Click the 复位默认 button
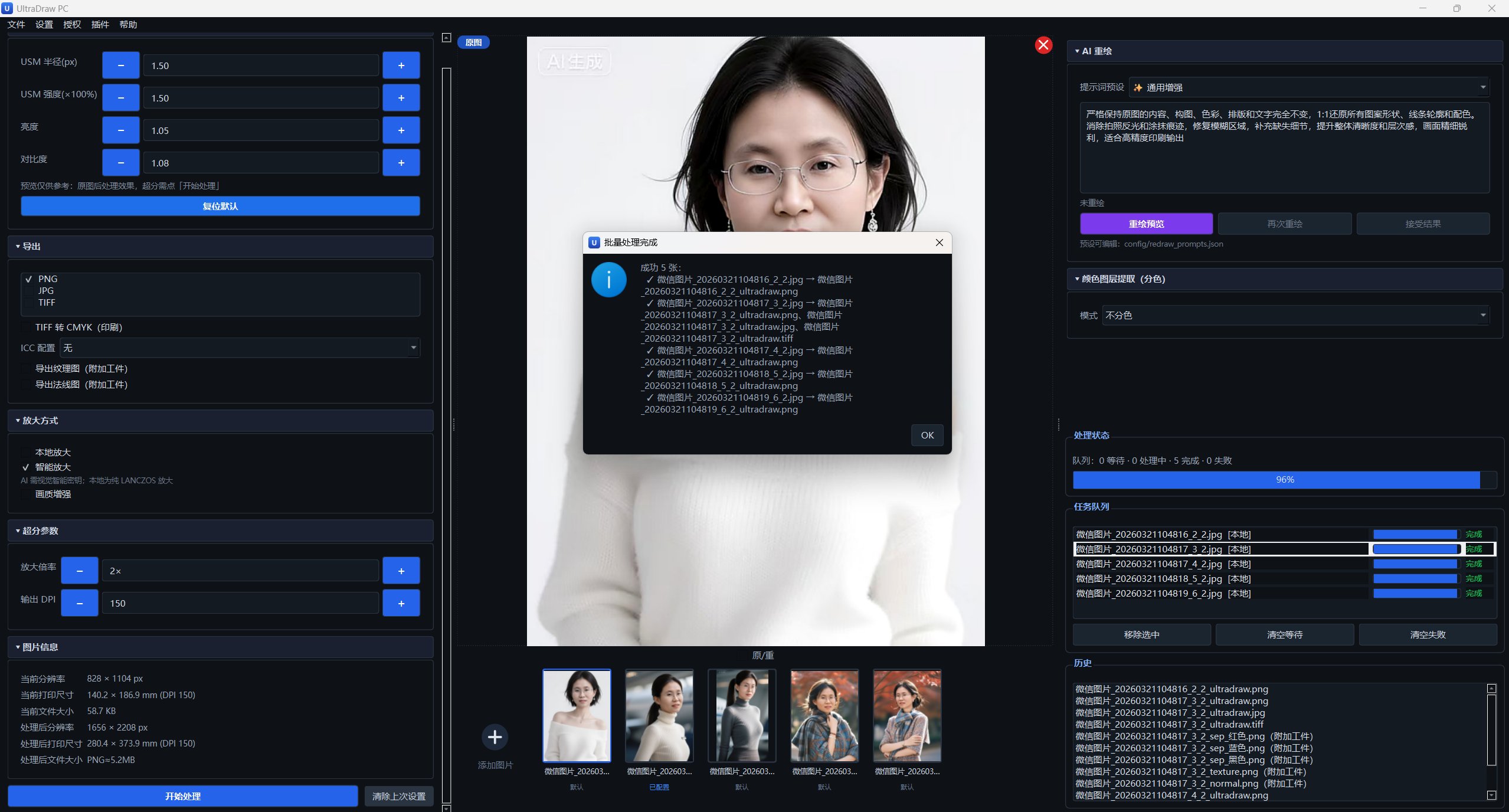 click(220, 207)
